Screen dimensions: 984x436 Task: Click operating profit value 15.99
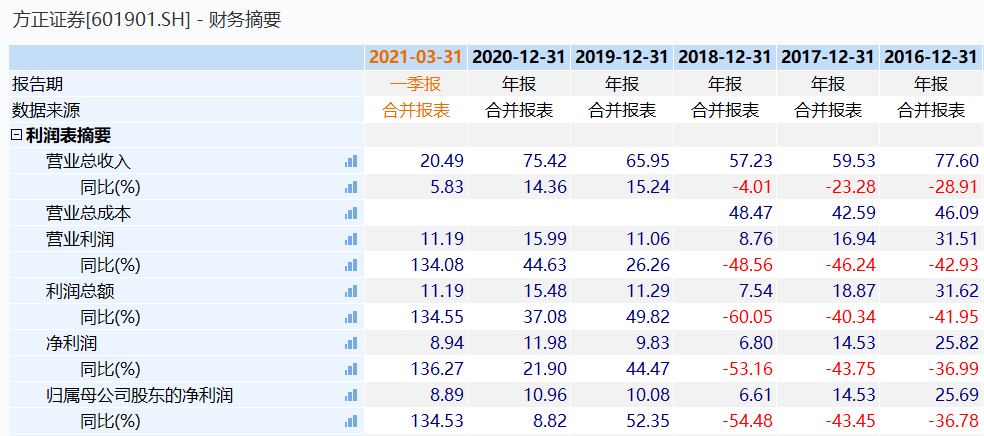click(x=545, y=239)
